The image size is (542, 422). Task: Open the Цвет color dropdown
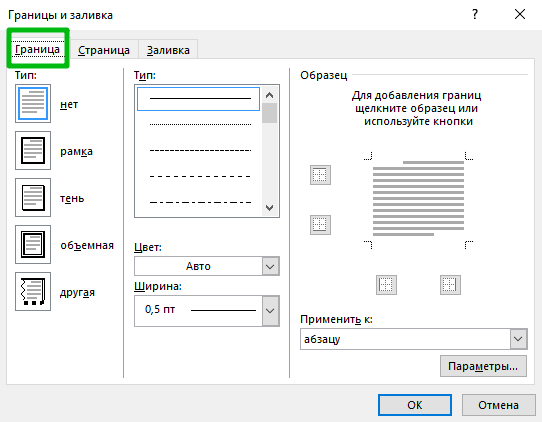tap(207, 266)
